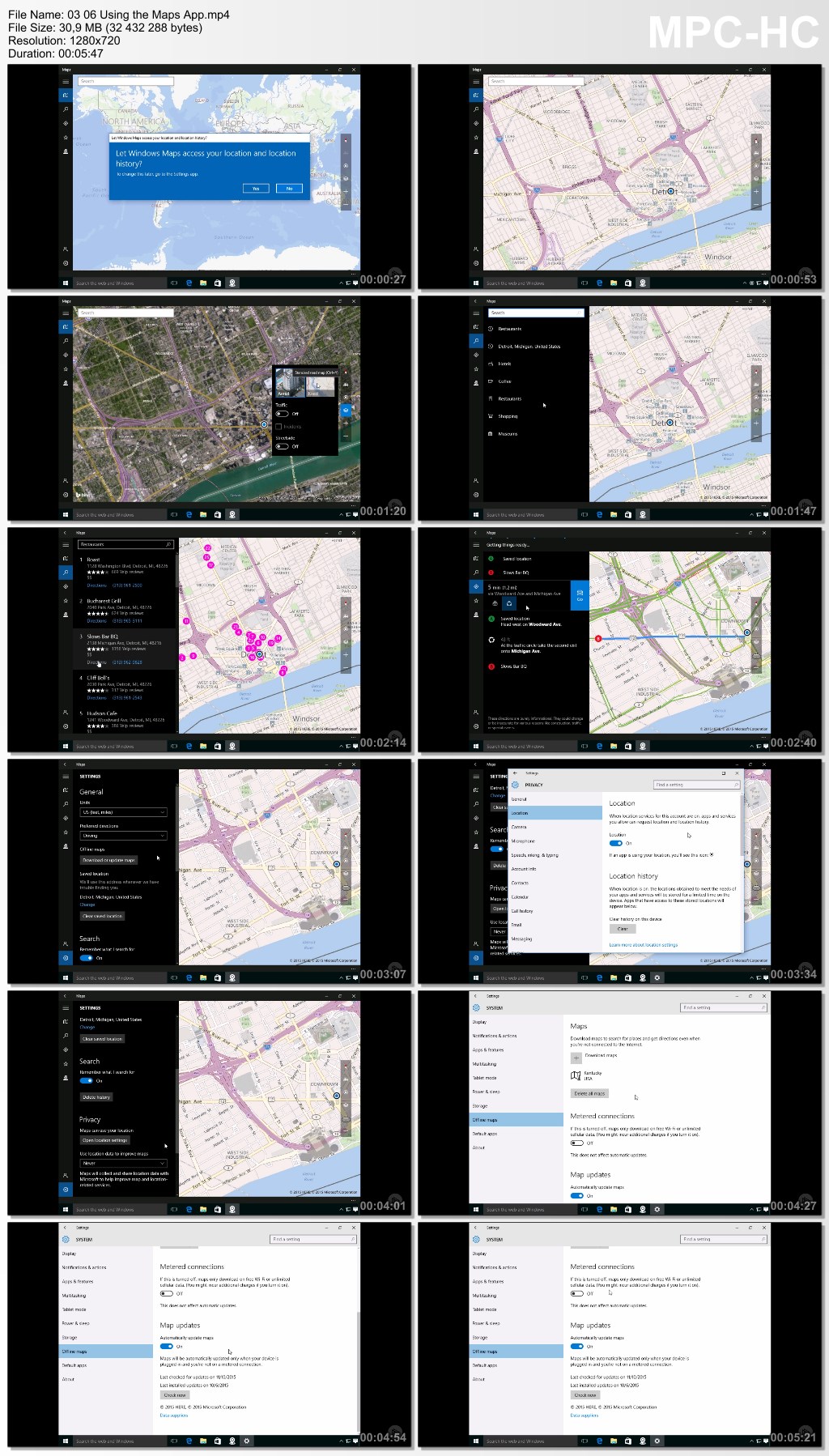
Task: Click the map layers icon in 00:01:20 frame
Action: click(x=346, y=410)
